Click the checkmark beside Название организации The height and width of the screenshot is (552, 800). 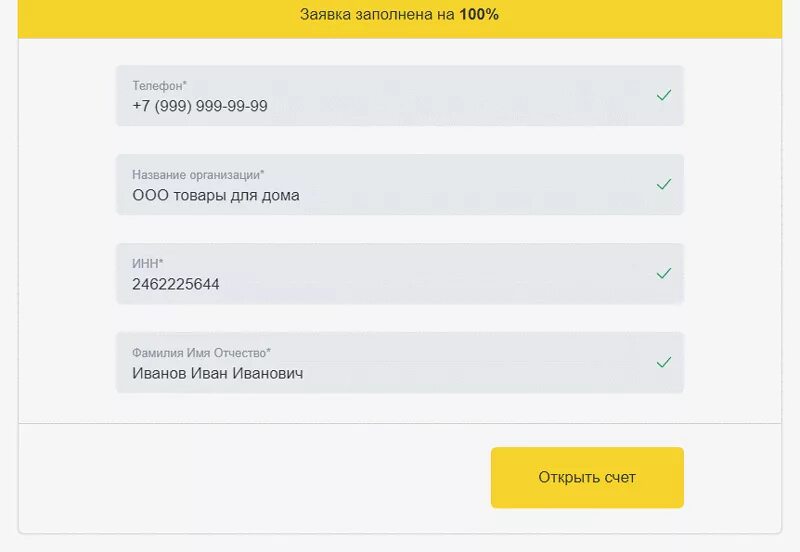tap(663, 184)
